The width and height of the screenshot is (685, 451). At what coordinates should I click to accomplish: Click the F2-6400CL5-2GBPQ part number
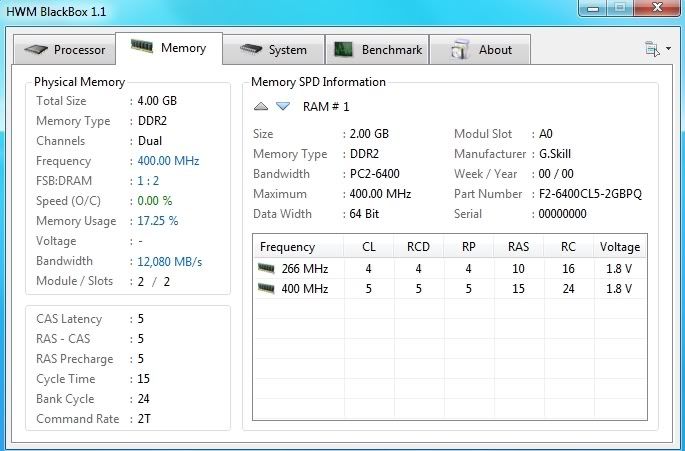click(590, 194)
